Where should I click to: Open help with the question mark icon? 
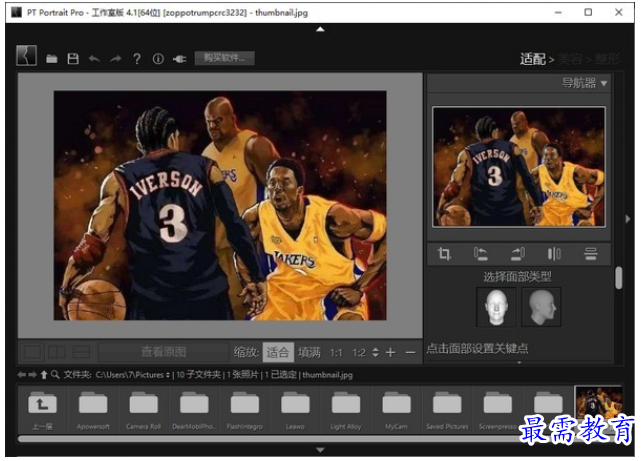click(137, 59)
